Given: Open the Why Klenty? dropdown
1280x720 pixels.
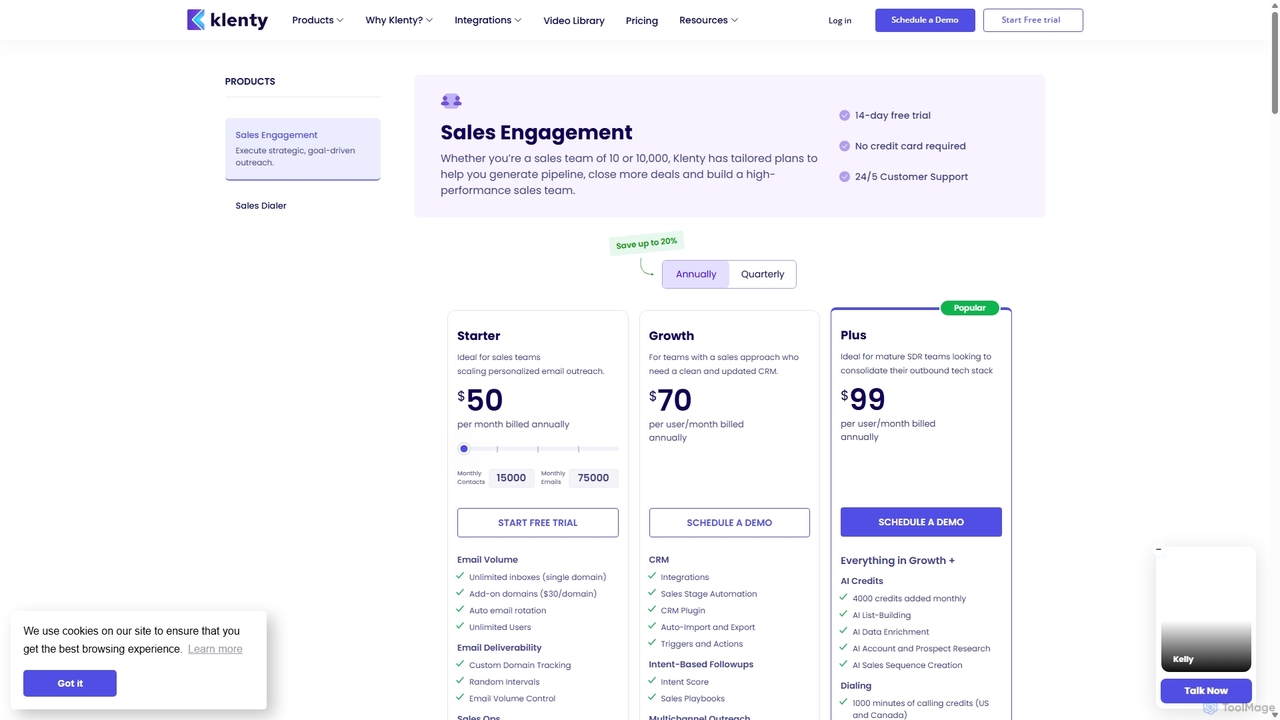Looking at the screenshot, I should [x=399, y=20].
